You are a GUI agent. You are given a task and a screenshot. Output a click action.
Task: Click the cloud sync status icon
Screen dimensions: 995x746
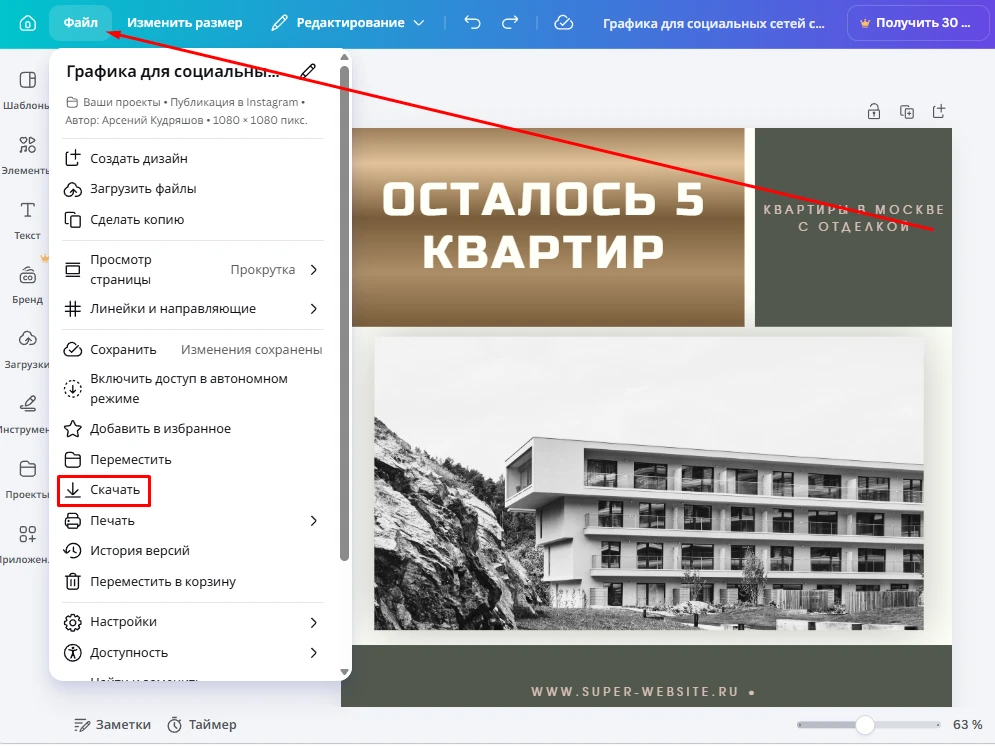(x=563, y=23)
